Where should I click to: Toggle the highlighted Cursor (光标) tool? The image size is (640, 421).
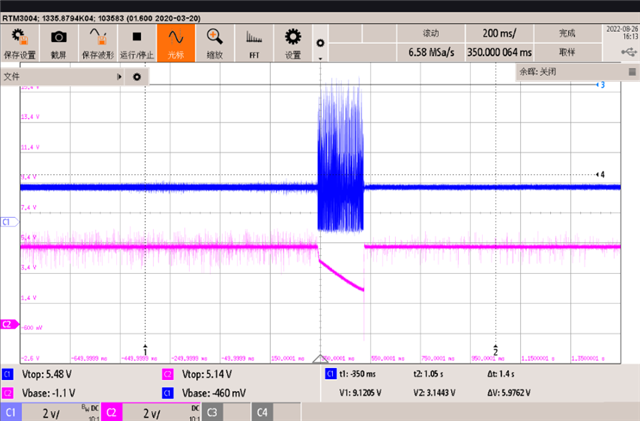click(175, 43)
